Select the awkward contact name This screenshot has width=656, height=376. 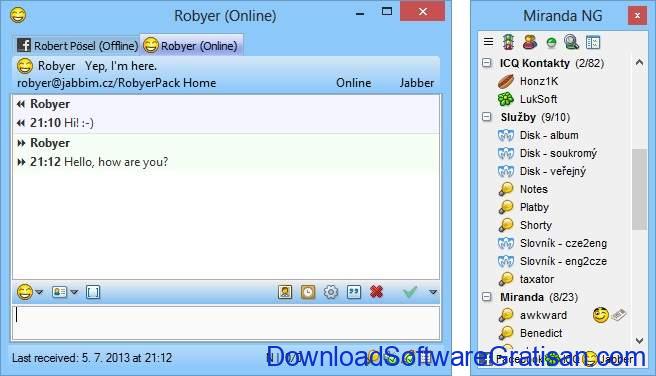click(543, 315)
